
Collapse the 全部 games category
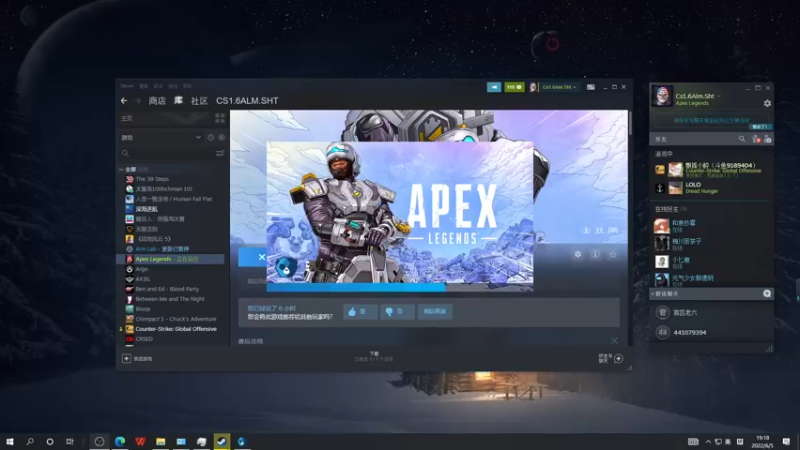[121, 169]
